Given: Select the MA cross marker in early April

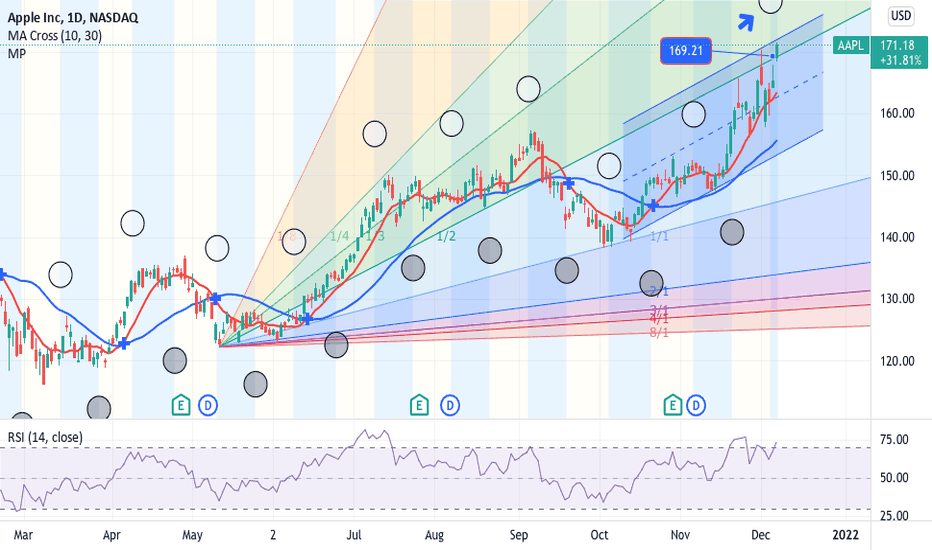Looking at the screenshot, I should [124, 343].
